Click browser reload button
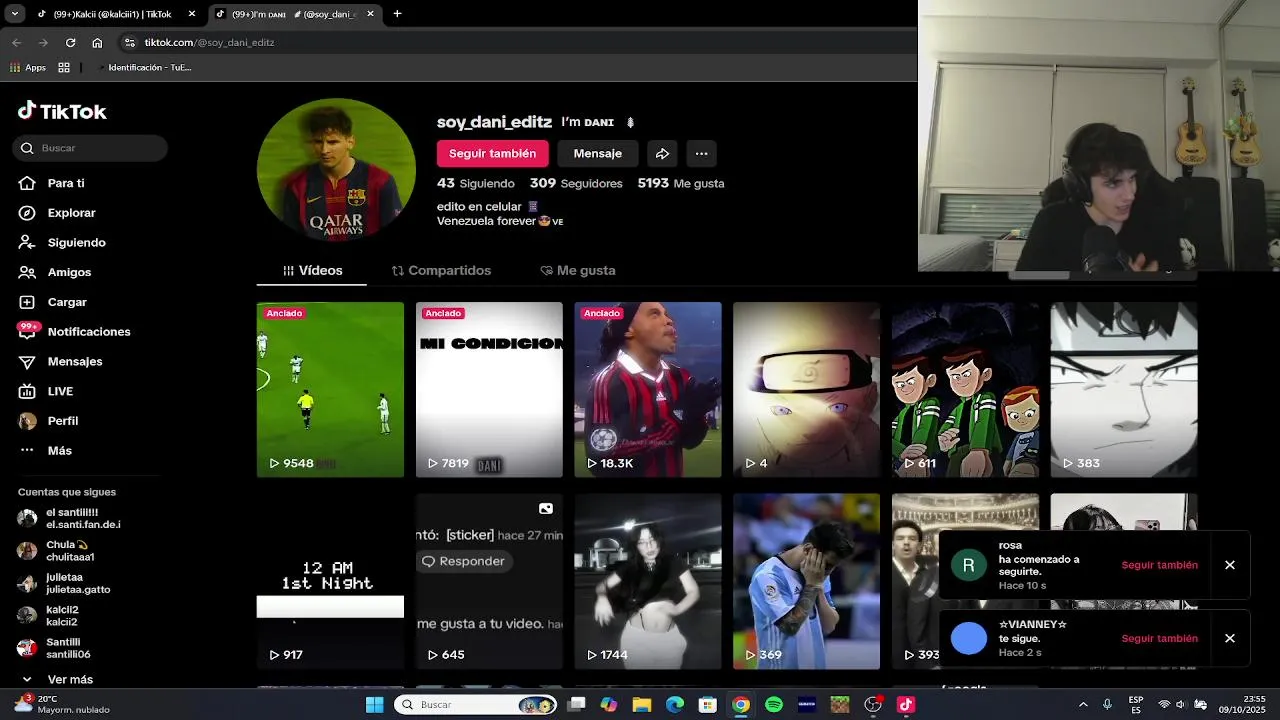Screen dimensions: 1280x720 70,42
